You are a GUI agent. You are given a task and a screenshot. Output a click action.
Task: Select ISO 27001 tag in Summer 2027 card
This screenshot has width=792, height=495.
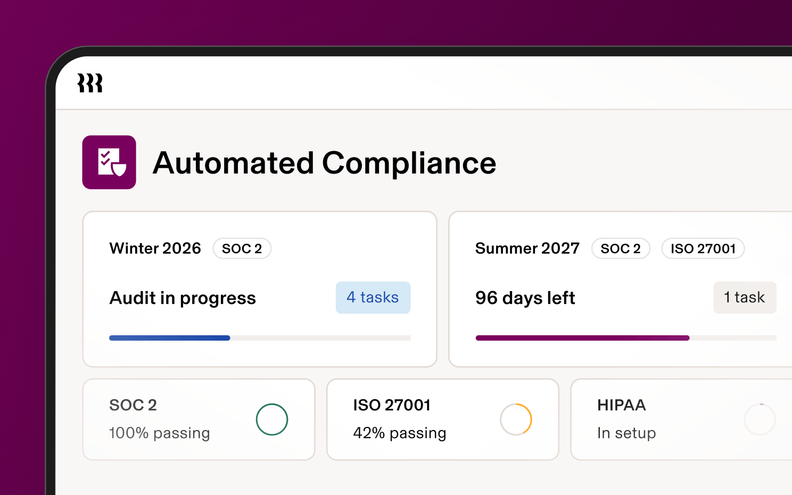click(703, 249)
